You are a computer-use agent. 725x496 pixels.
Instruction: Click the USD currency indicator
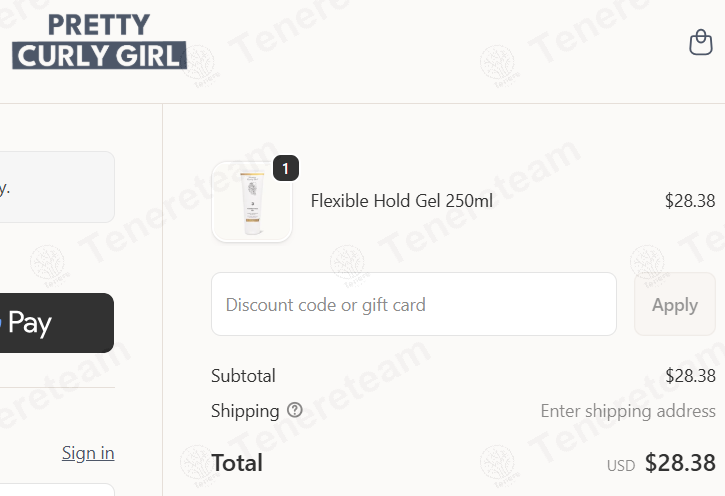point(621,465)
